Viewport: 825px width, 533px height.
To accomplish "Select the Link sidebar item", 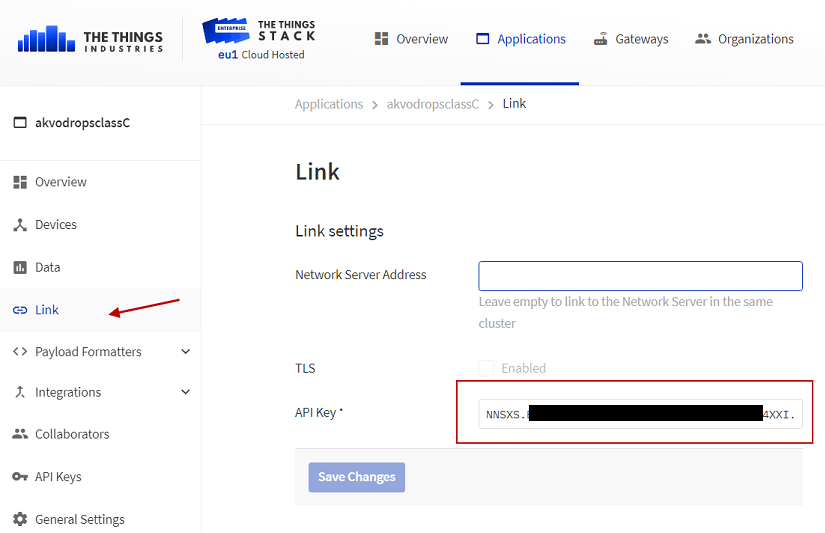I will tap(100, 310).
